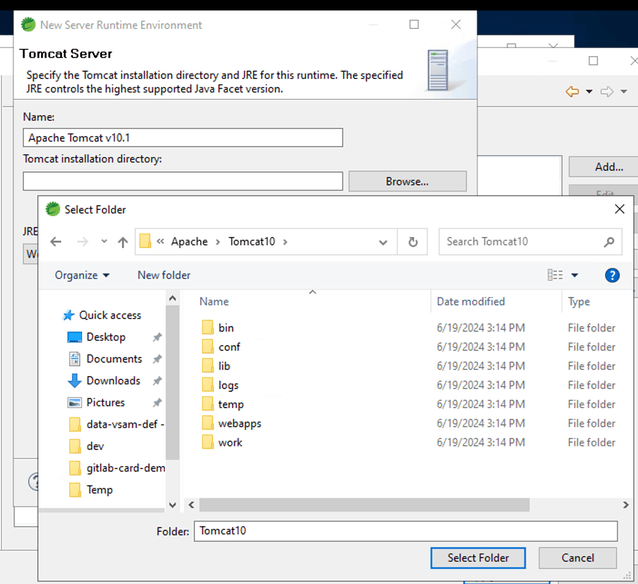
Task: Click the folder icon of webapps
Action: tap(208, 423)
